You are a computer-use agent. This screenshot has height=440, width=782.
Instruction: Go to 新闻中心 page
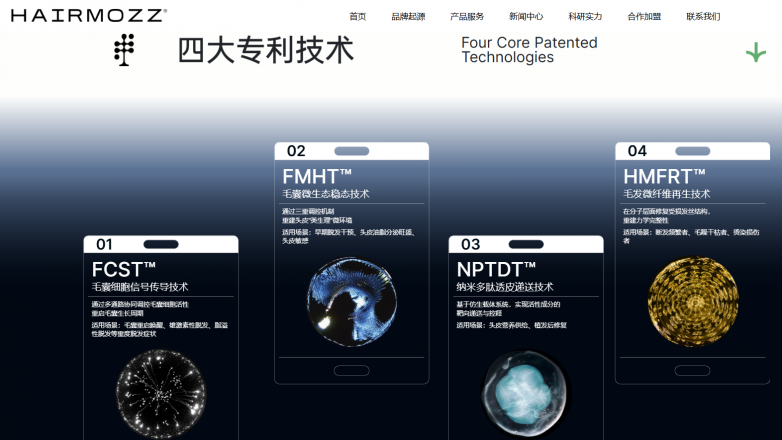526,16
